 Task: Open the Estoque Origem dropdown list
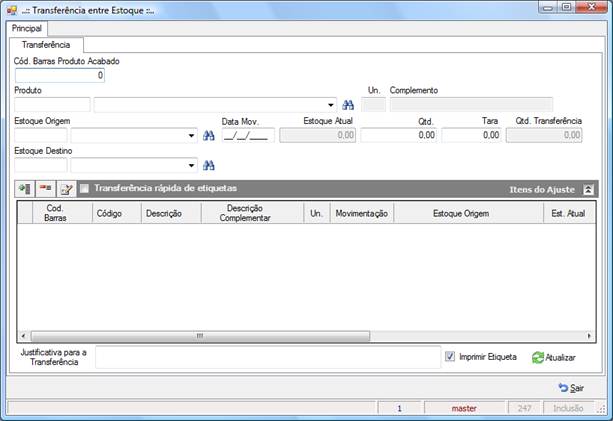coord(191,135)
